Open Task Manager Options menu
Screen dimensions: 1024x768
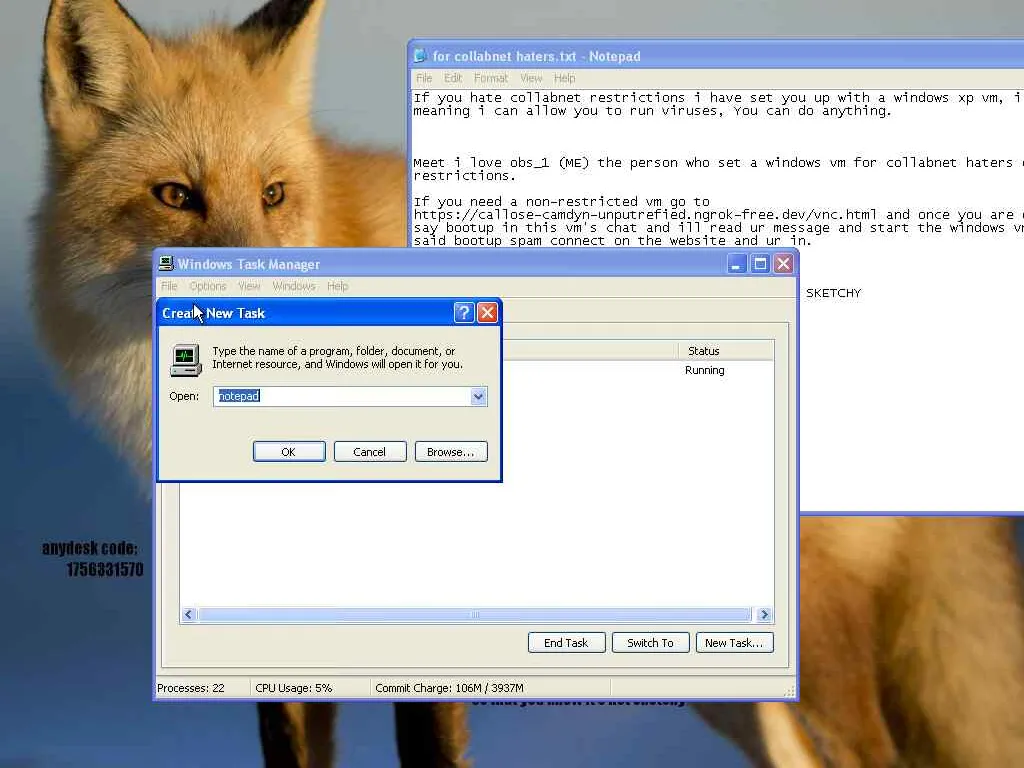coord(208,286)
